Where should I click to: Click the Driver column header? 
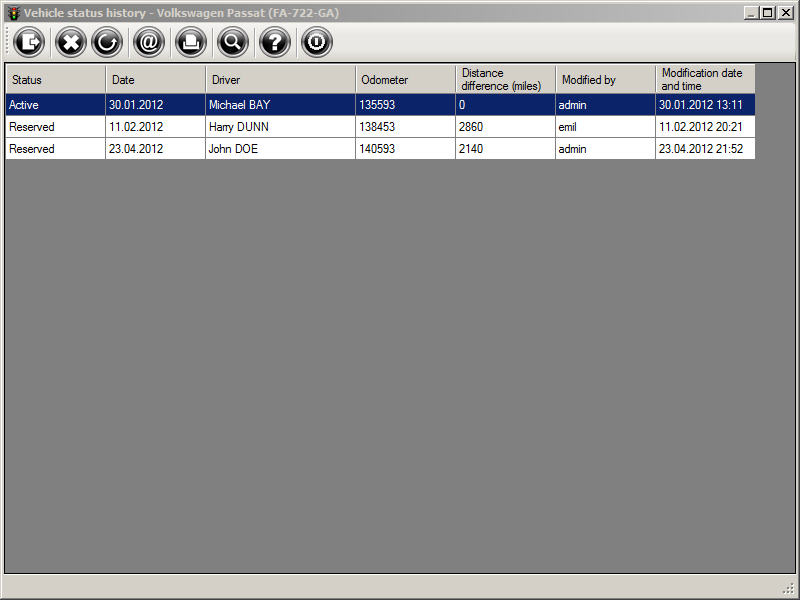coord(280,79)
